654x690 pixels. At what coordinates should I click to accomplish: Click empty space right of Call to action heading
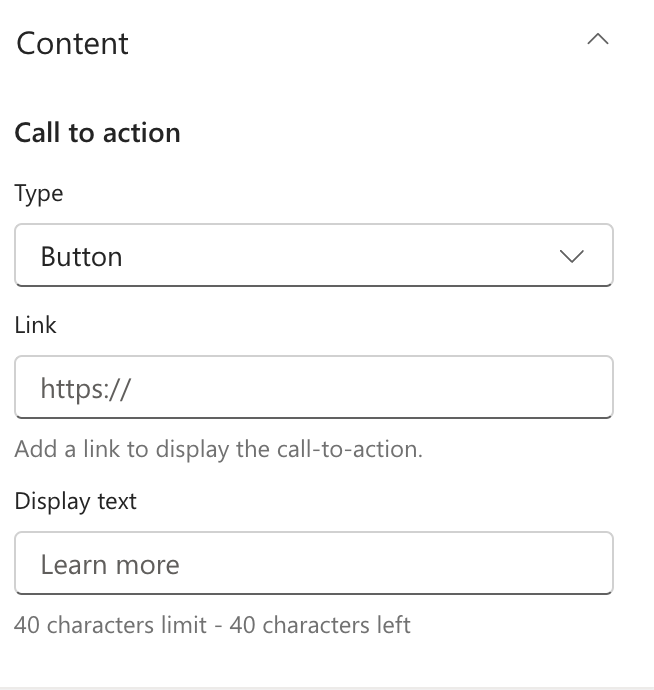click(x=400, y=133)
